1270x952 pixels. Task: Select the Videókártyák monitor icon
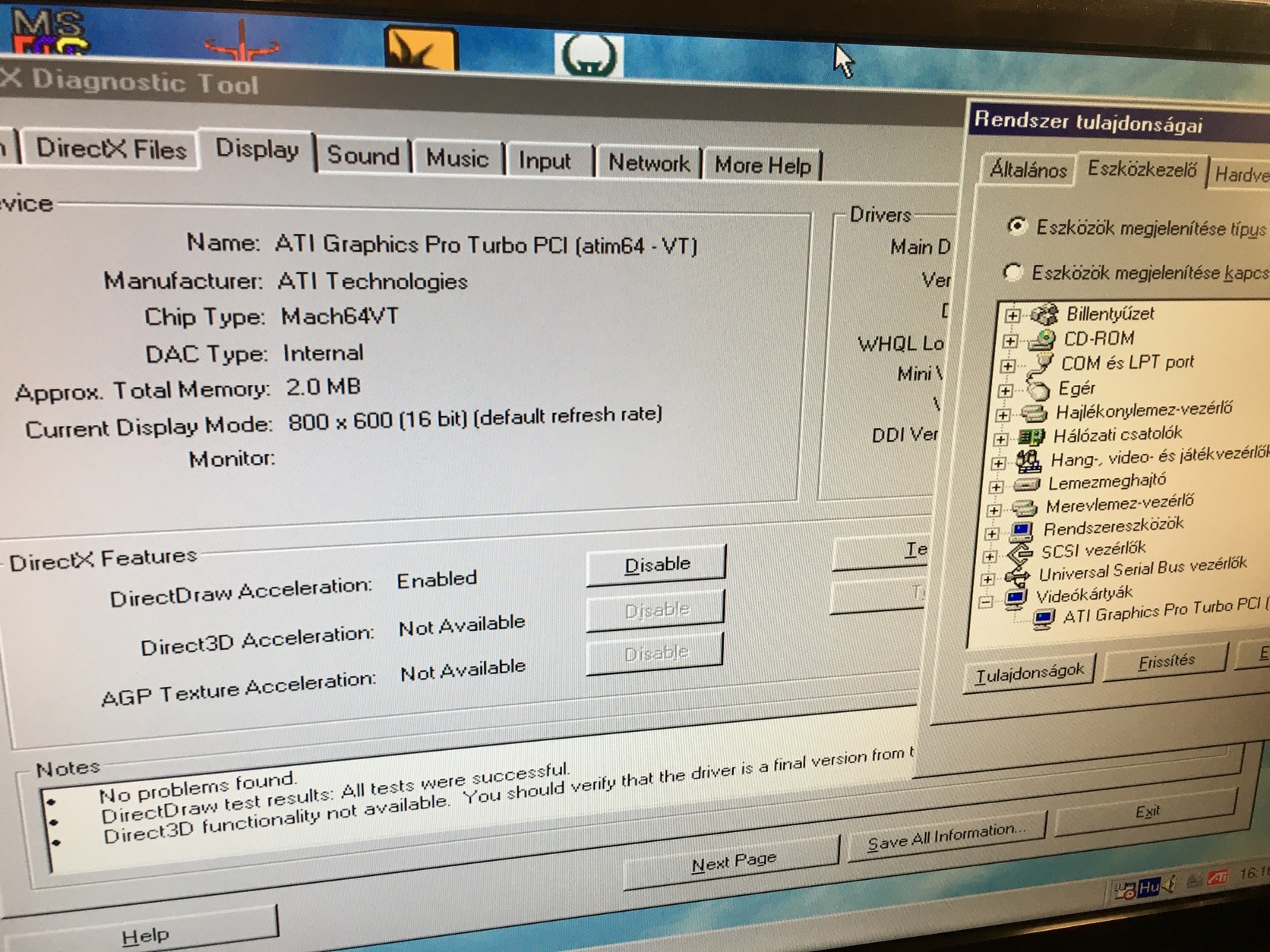point(1016,597)
